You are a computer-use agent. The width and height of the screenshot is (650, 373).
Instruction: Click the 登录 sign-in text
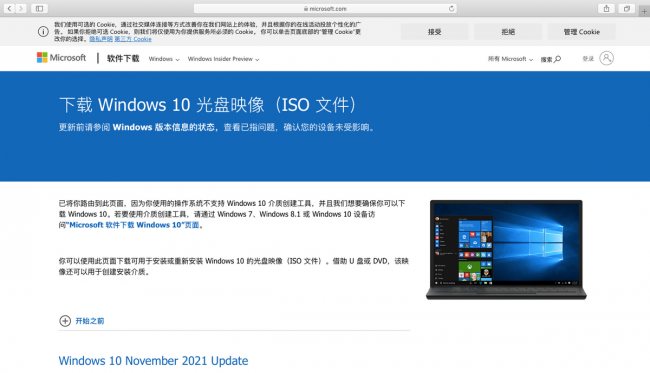coord(588,58)
